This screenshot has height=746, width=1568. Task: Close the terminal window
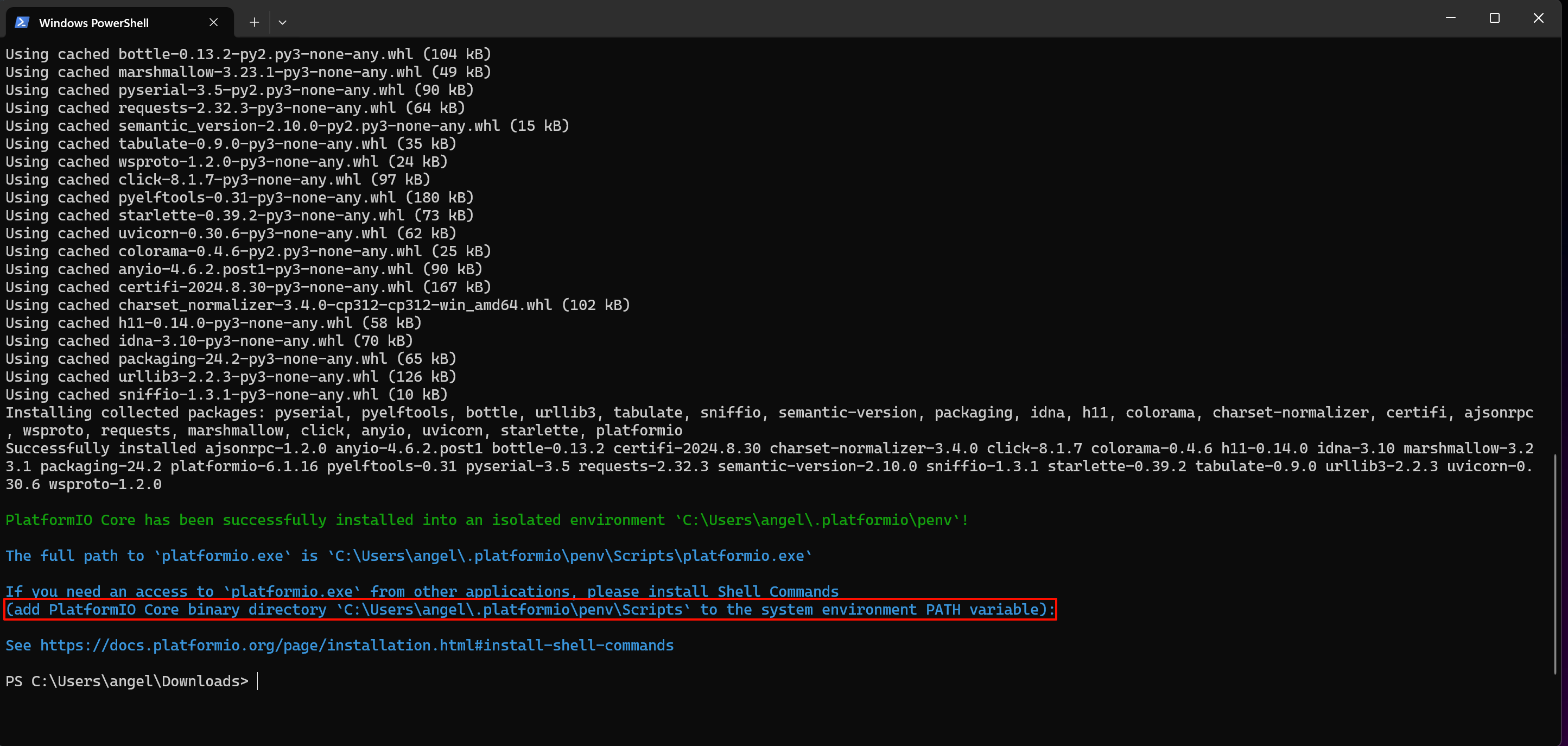coord(1538,18)
